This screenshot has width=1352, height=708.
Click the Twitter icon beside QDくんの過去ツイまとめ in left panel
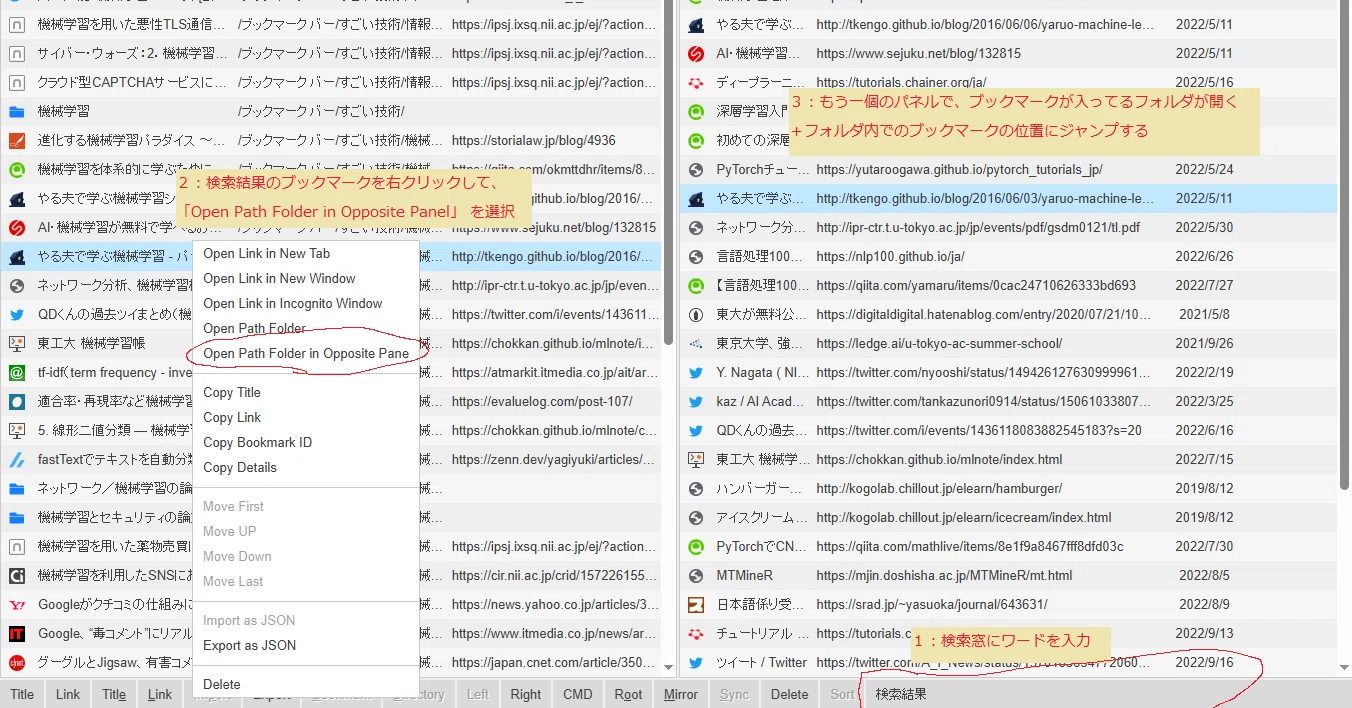coord(16,314)
